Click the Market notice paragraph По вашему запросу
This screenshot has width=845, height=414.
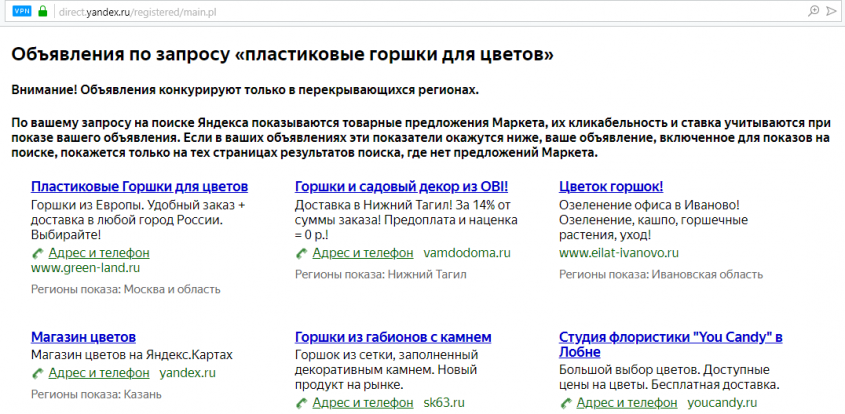point(421,137)
